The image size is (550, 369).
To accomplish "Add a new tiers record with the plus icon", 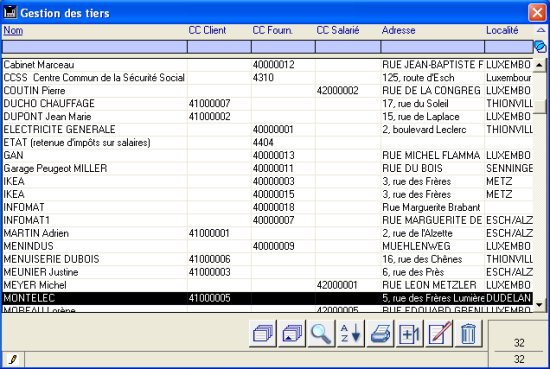I will 410,334.
